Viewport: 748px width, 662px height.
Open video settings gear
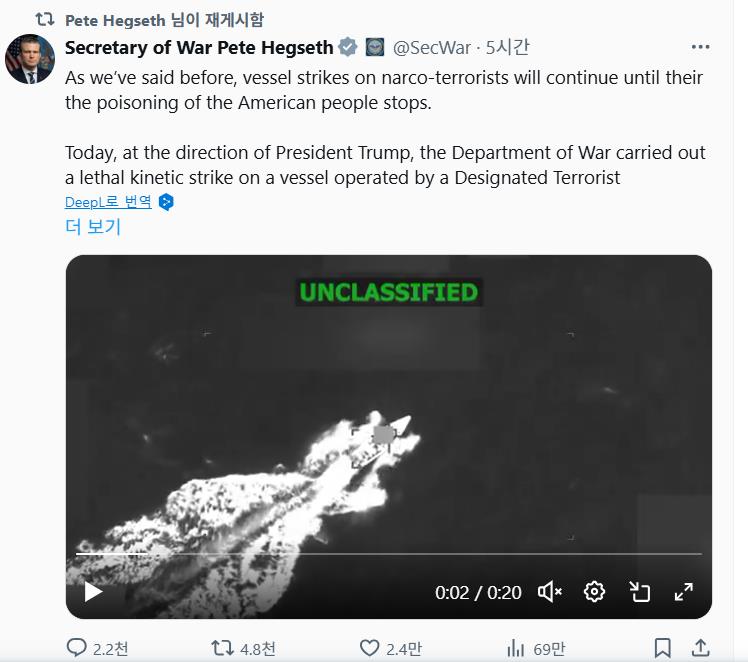594,592
